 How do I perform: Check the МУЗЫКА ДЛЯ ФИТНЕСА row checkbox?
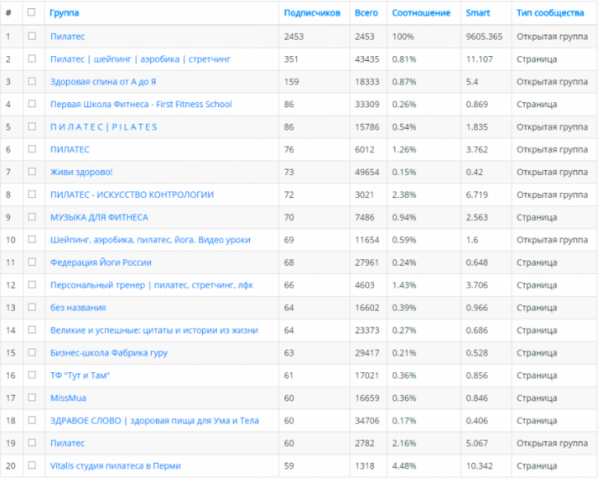point(32,217)
